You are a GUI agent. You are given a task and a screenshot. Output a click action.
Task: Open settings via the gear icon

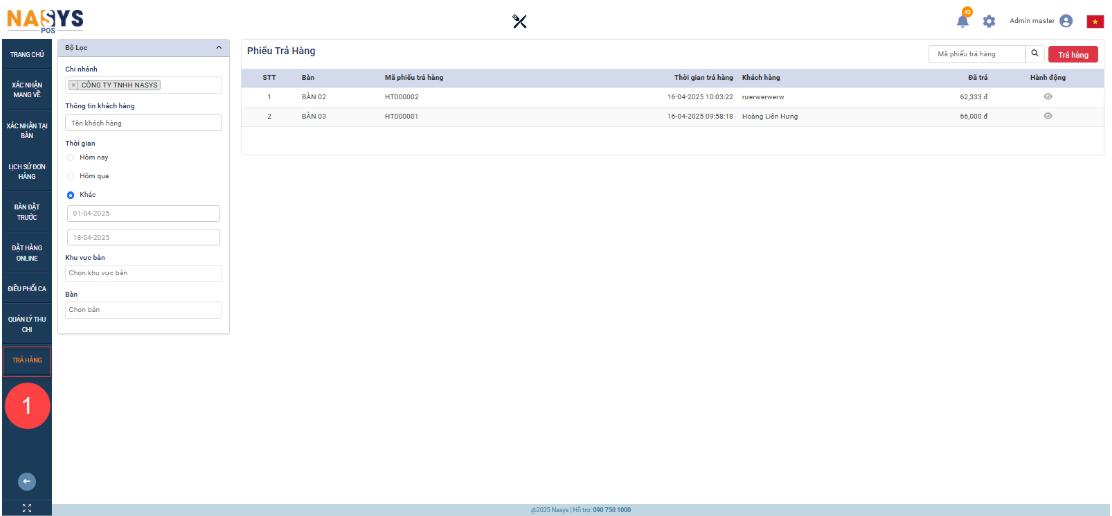pyautogui.click(x=989, y=21)
